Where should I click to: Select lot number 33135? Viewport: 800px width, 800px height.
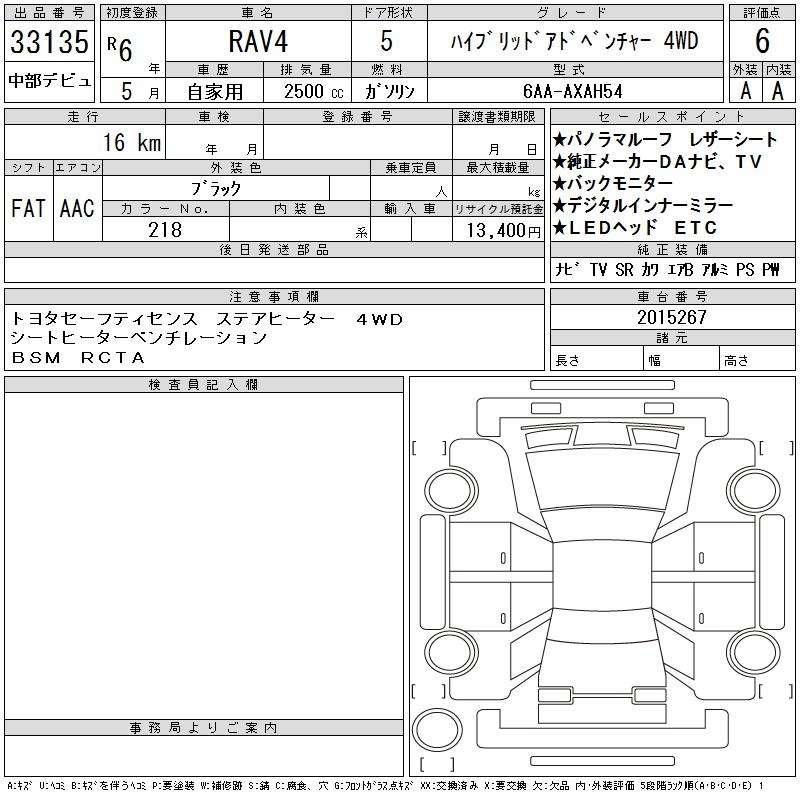49,41
